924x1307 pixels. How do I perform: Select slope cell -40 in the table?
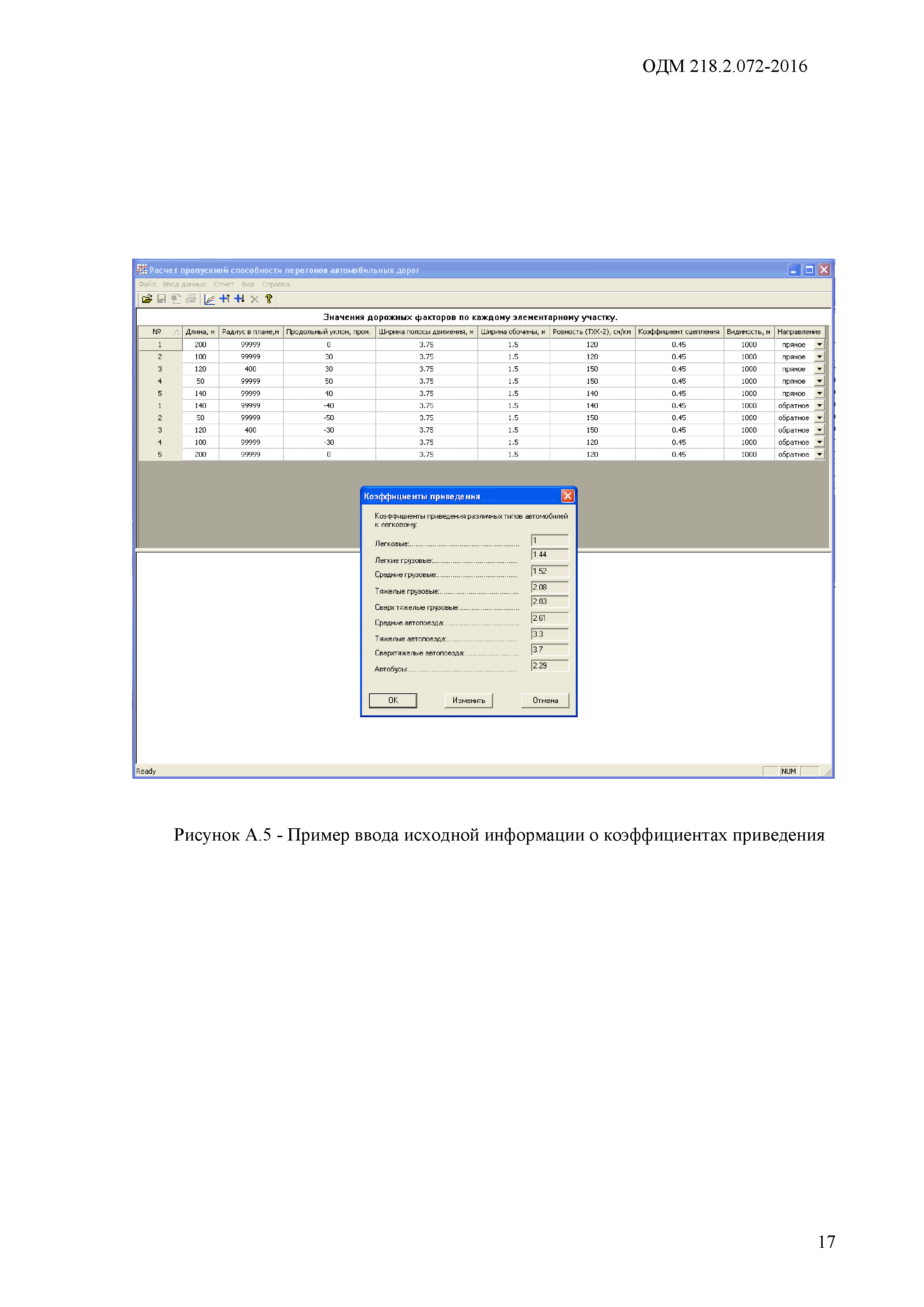(329, 405)
